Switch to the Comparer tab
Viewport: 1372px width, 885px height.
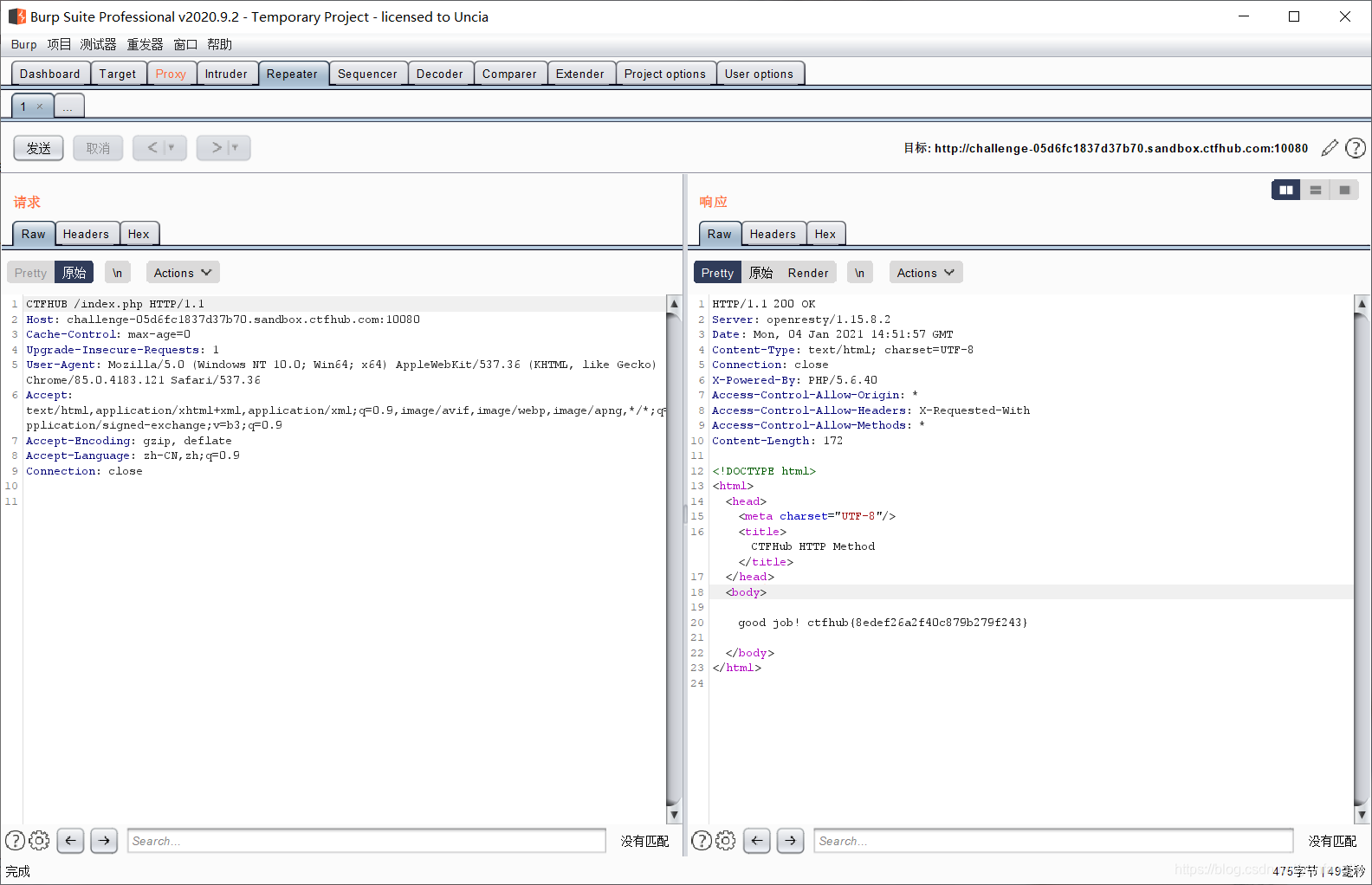pyautogui.click(x=509, y=74)
